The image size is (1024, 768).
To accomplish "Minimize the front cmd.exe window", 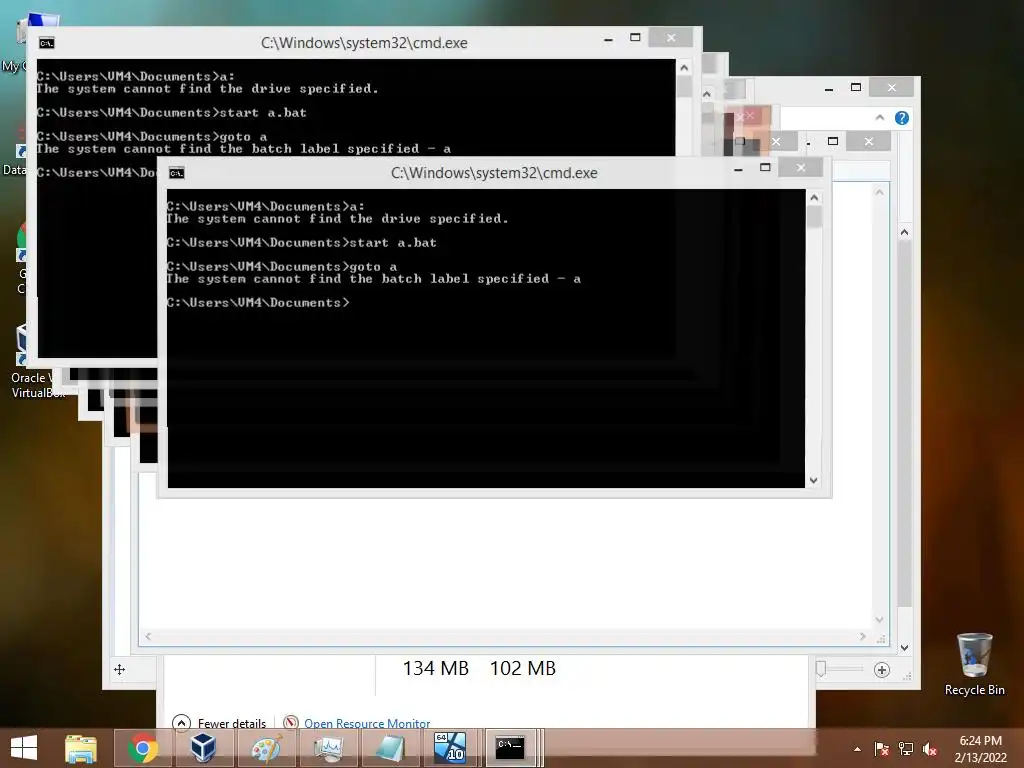I will (x=738, y=168).
